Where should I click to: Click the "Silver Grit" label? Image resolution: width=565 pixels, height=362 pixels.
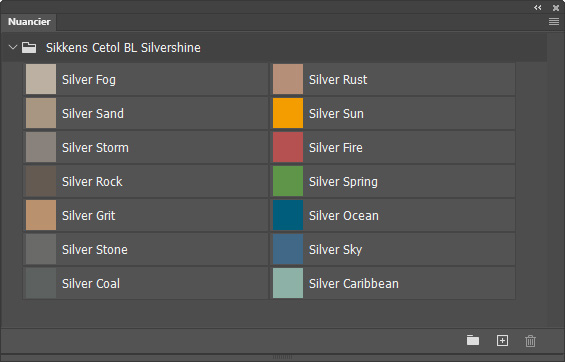tap(89, 215)
